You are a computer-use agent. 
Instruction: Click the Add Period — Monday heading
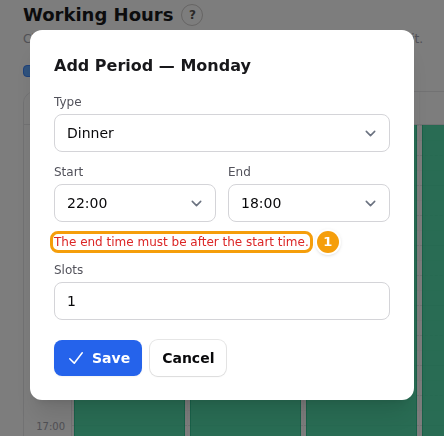tap(152, 65)
